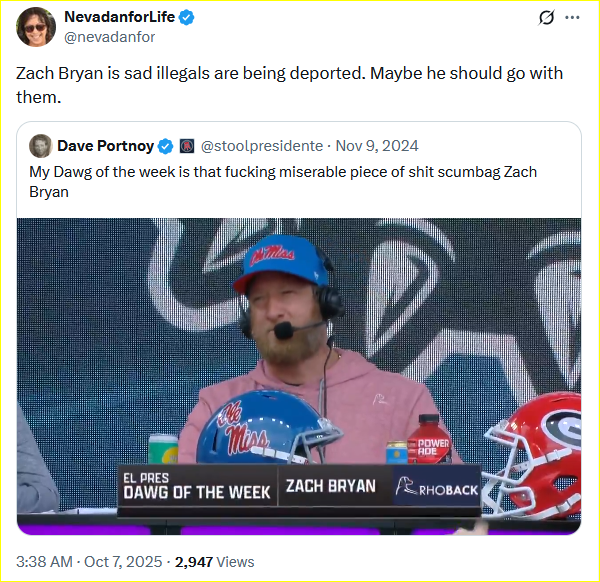The width and height of the screenshot is (600, 582).
Task: Click the Rhoback logo in the video banner
Action: pyautogui.click(x=436, y=488)
